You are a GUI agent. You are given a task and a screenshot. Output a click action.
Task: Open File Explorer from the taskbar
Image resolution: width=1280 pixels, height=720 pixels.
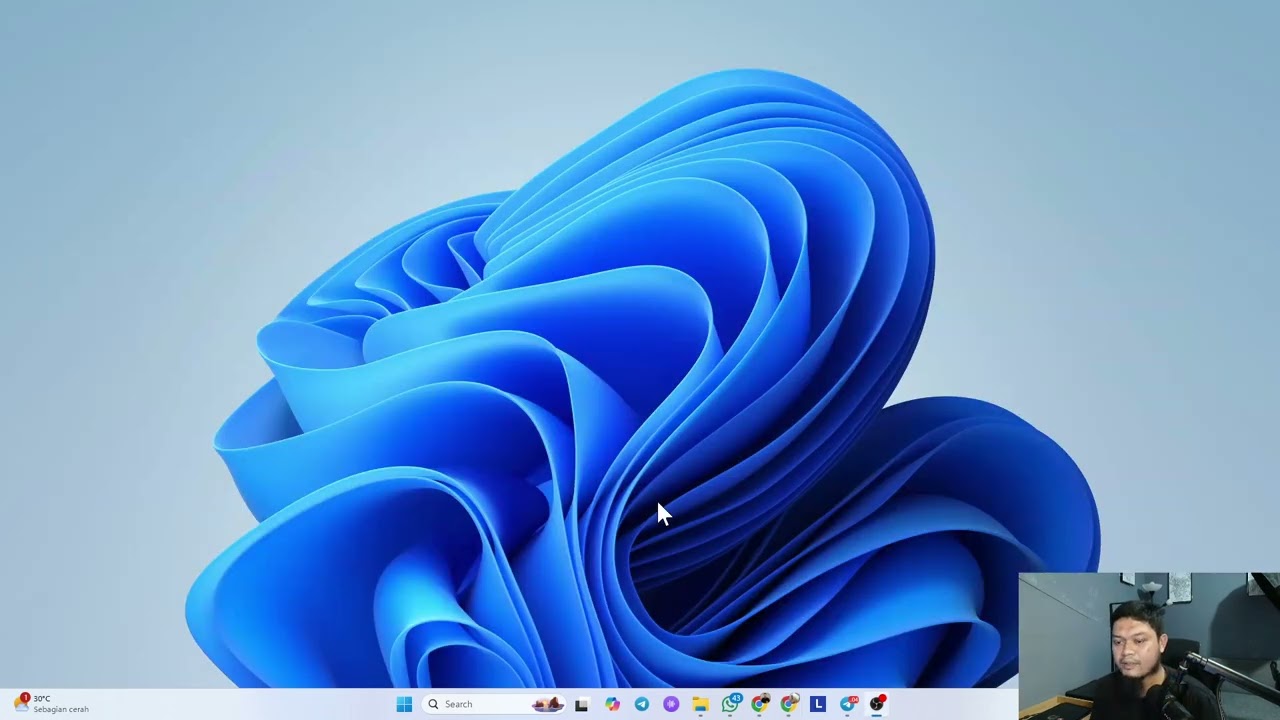pyautogui.click(x=701, y=704)
